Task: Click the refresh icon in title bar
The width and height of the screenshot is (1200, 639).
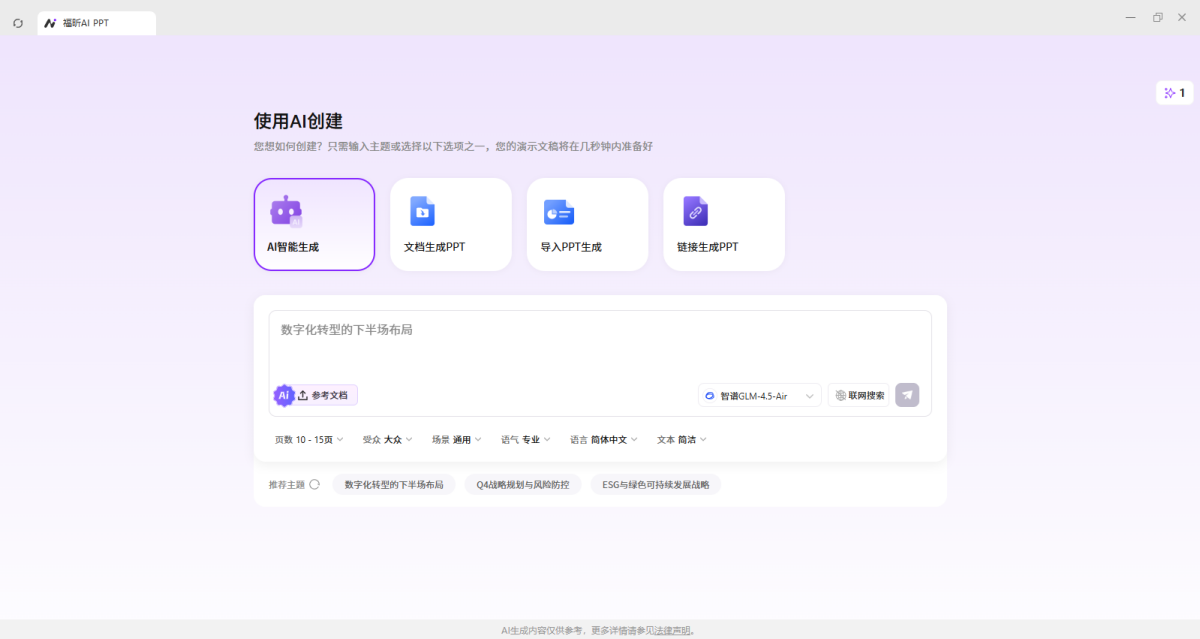Action: point(17,23)
